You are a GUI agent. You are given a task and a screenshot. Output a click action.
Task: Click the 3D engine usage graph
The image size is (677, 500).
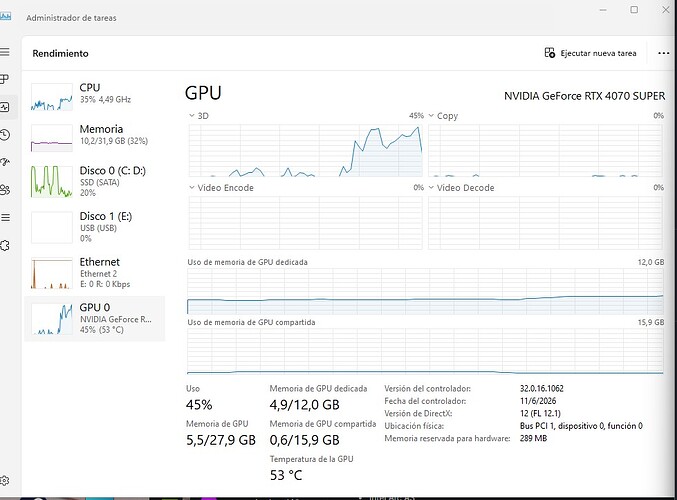(x=305, y=150)
